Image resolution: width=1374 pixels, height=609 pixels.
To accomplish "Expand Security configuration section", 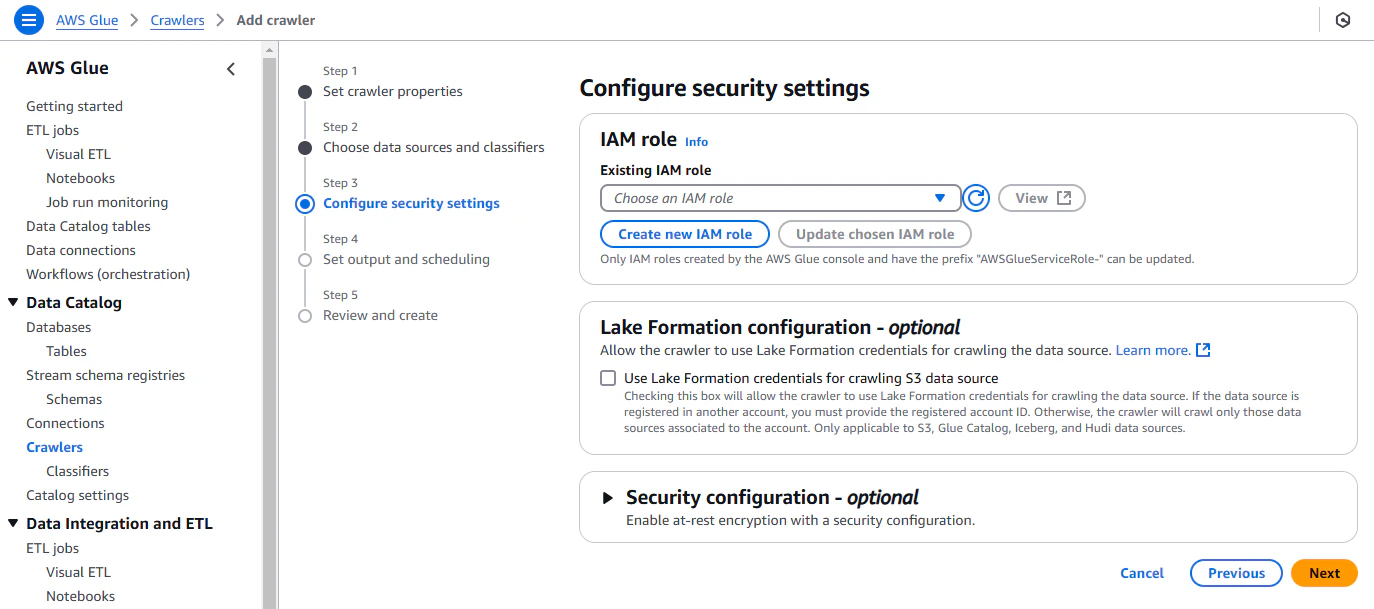I will [x=607, y=498].
